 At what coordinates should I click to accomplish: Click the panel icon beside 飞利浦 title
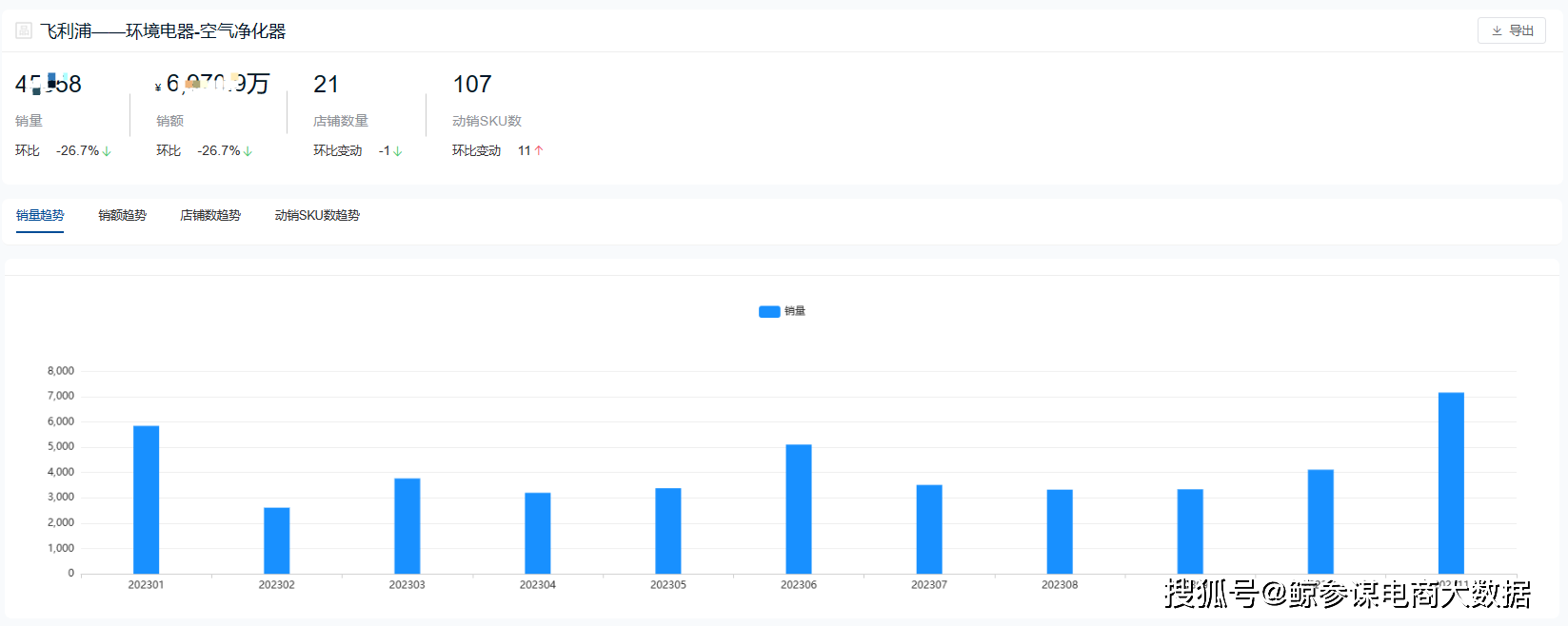point(24,30)
